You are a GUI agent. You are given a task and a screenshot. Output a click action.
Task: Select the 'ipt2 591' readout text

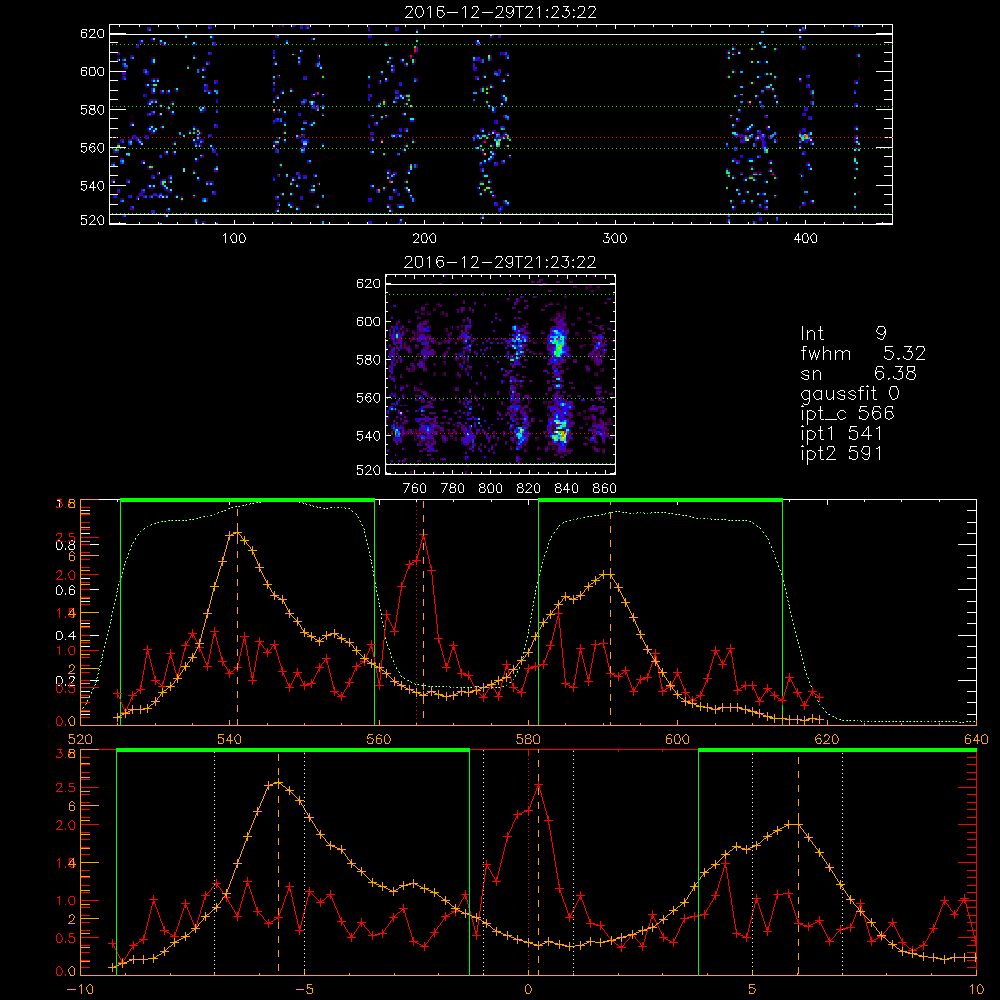point(841,453)
